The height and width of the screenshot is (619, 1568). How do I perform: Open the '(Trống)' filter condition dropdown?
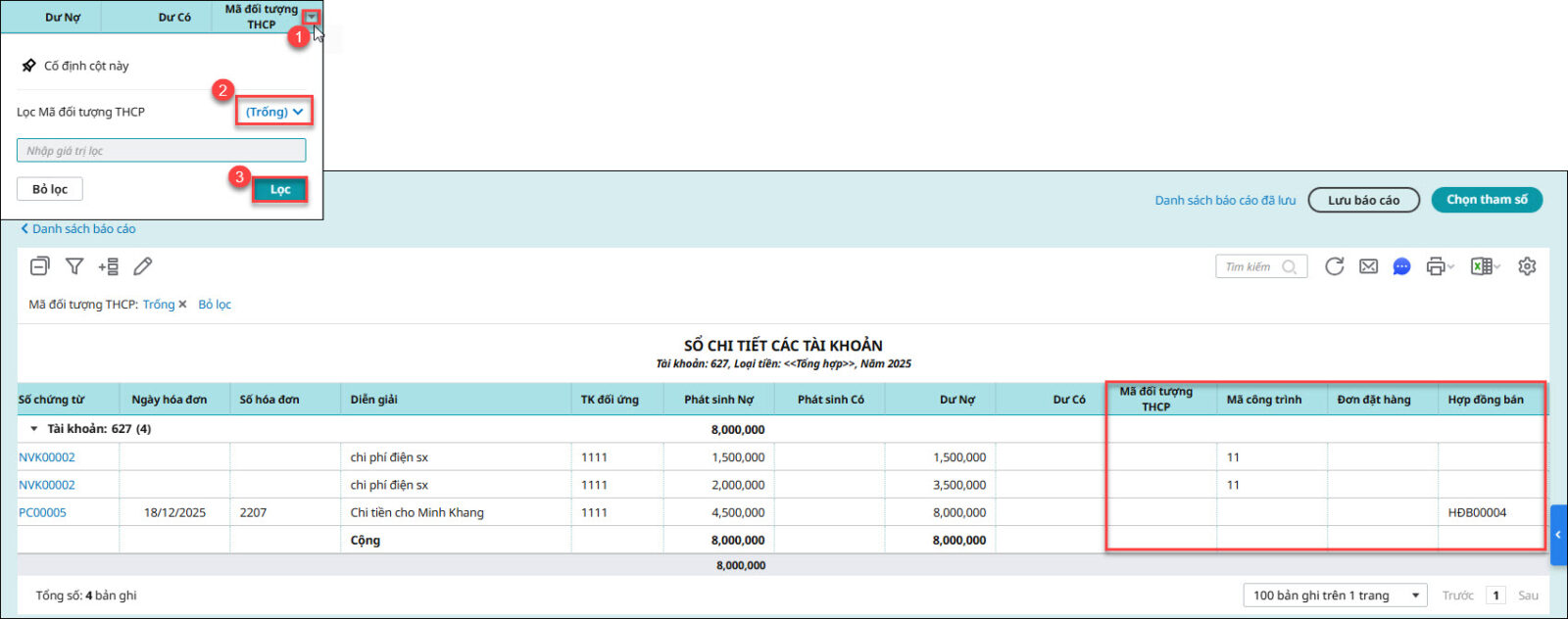(273, 112)
